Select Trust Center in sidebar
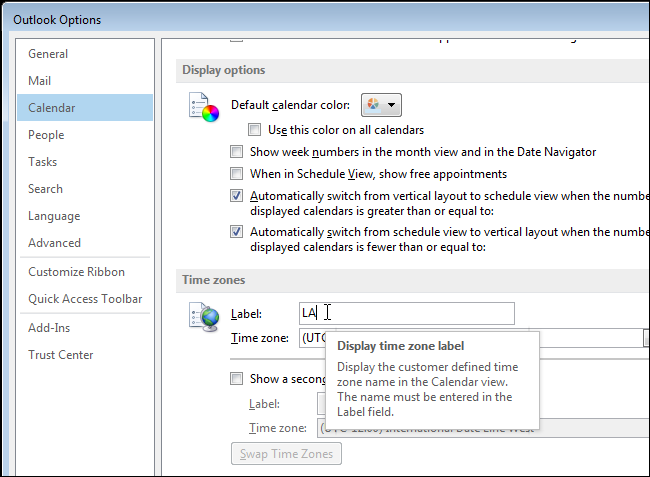 [61, 355]
